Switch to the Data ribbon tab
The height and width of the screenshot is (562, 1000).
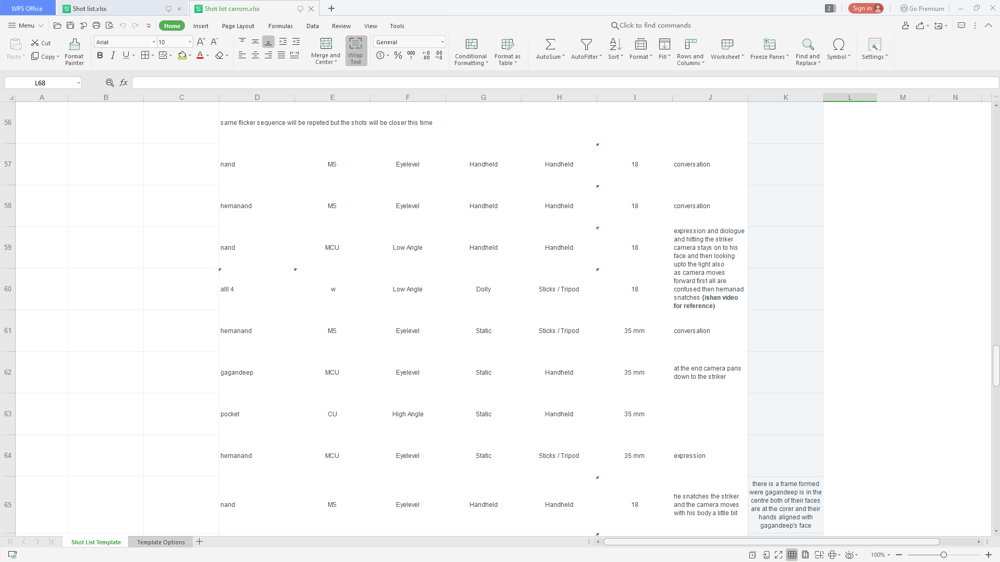tap(312, 26)
